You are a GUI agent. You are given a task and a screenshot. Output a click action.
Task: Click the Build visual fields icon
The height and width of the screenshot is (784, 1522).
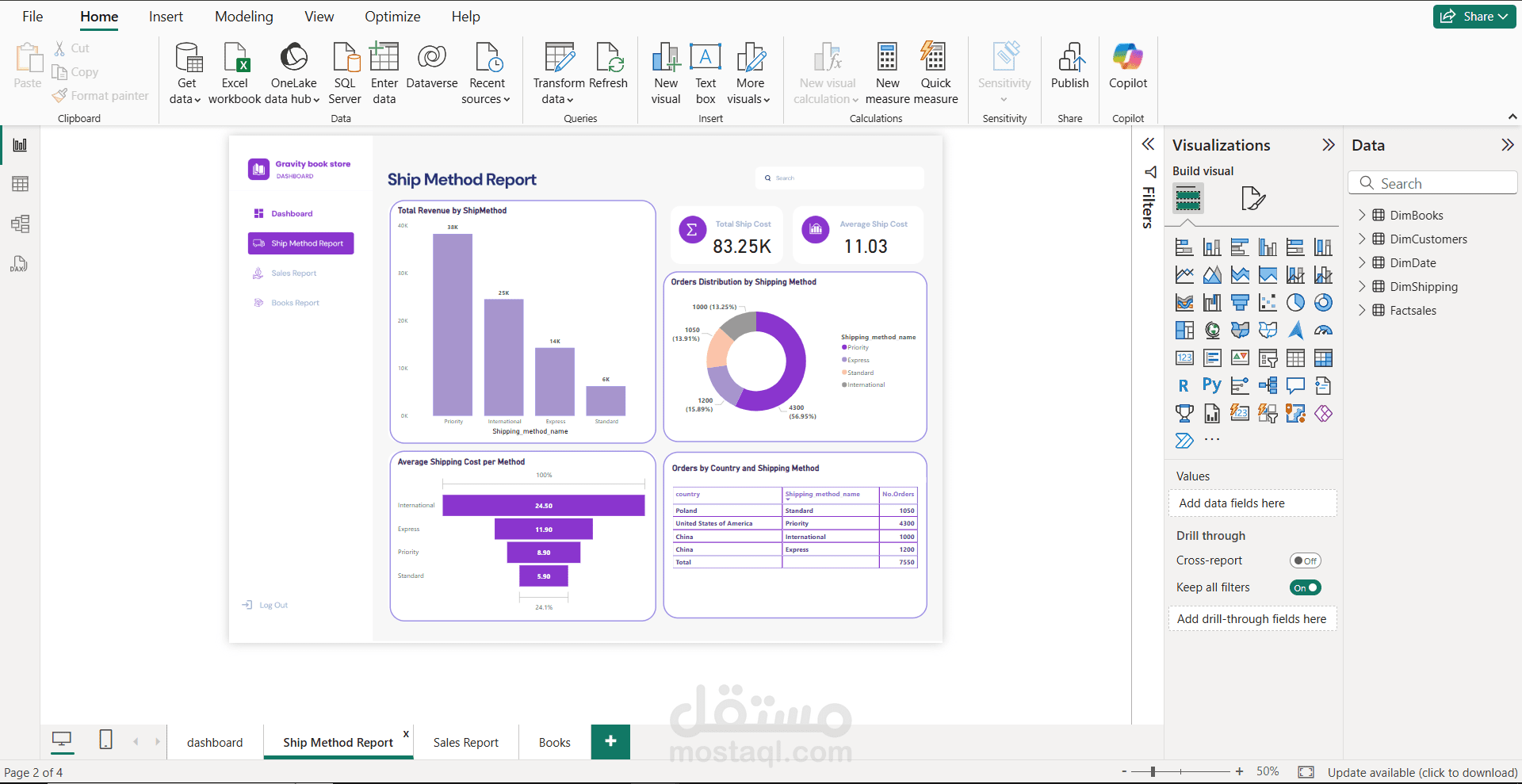click(1187, 198)
